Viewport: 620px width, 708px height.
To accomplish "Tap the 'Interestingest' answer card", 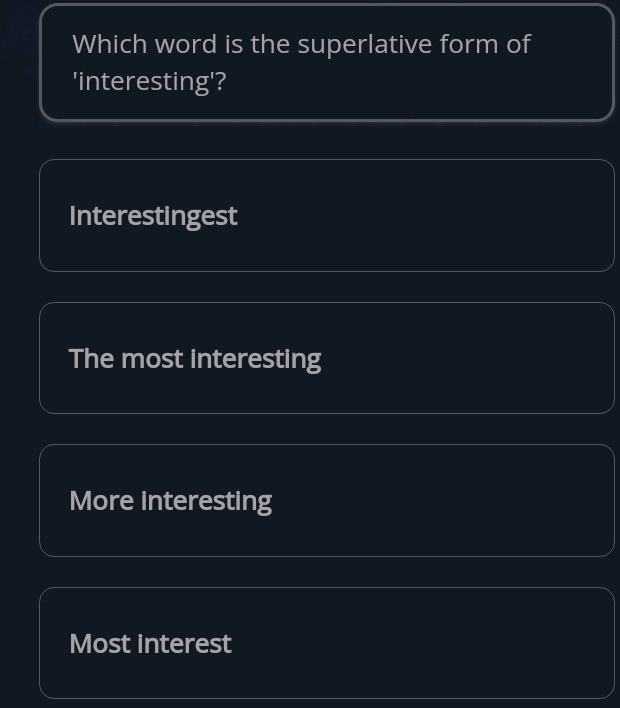I will pyautogui.click(x=326, y=216).
